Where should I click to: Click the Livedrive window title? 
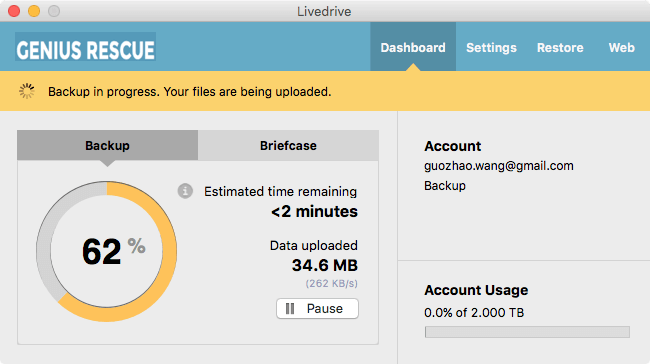click(x=324, y=12)
